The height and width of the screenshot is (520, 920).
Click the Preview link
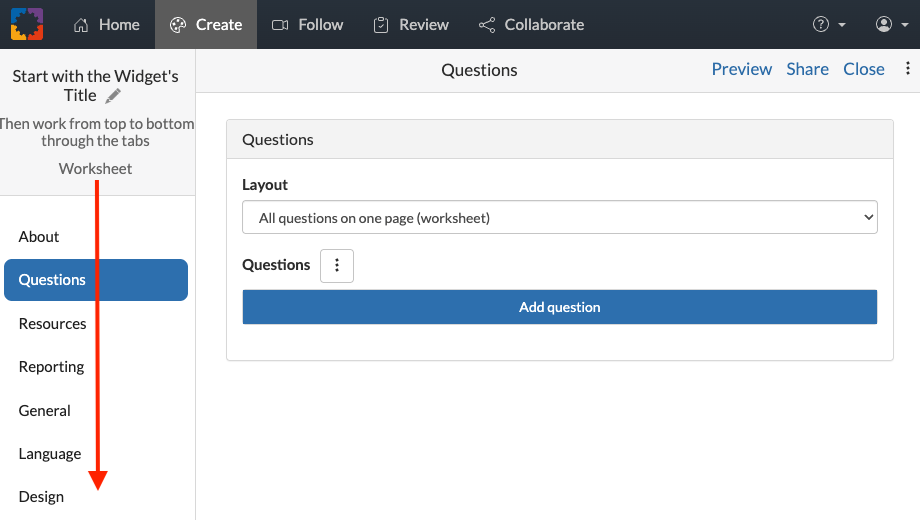tap(742, 69)
